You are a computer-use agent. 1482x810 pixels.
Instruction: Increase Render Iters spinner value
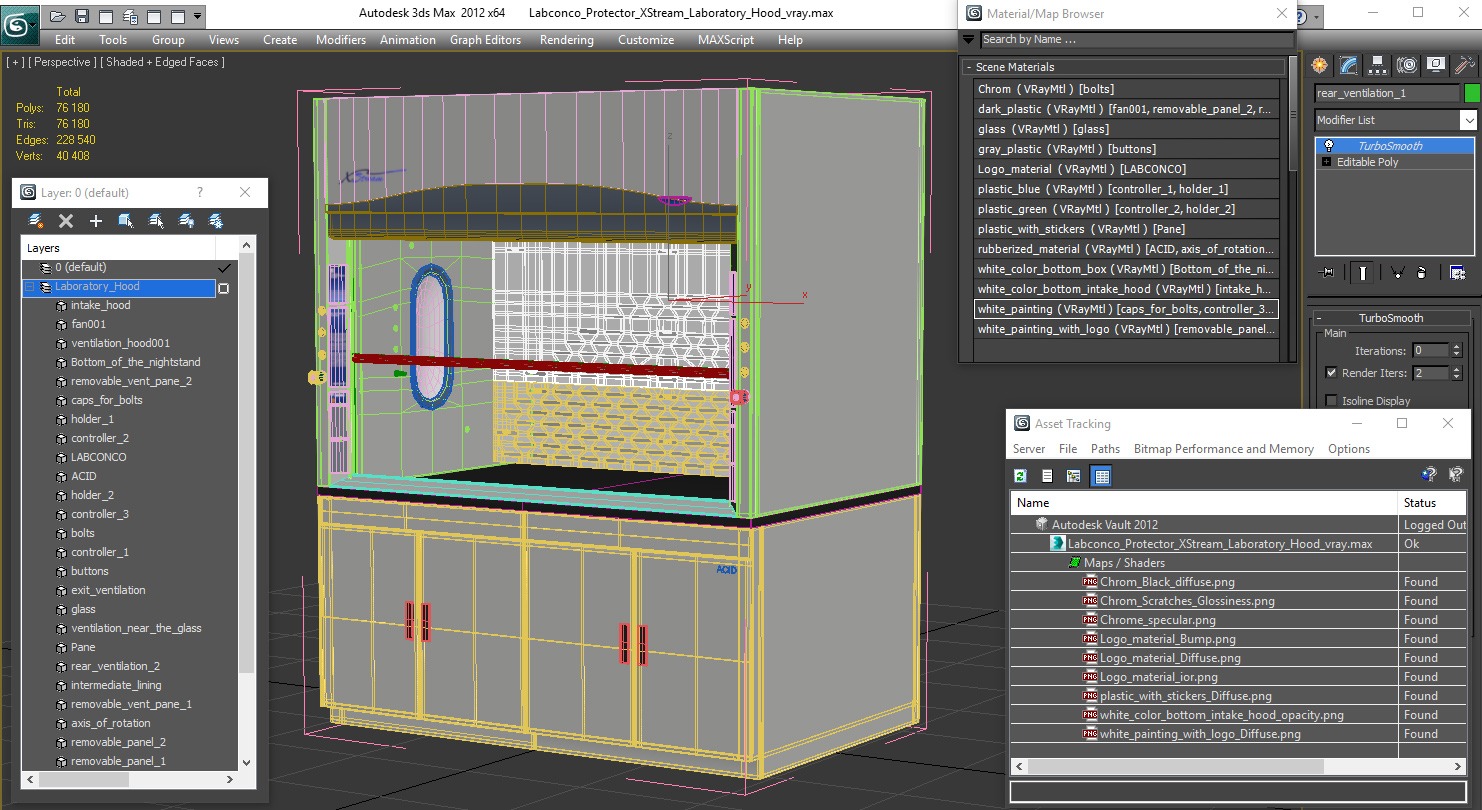(x=1456, y=369)
